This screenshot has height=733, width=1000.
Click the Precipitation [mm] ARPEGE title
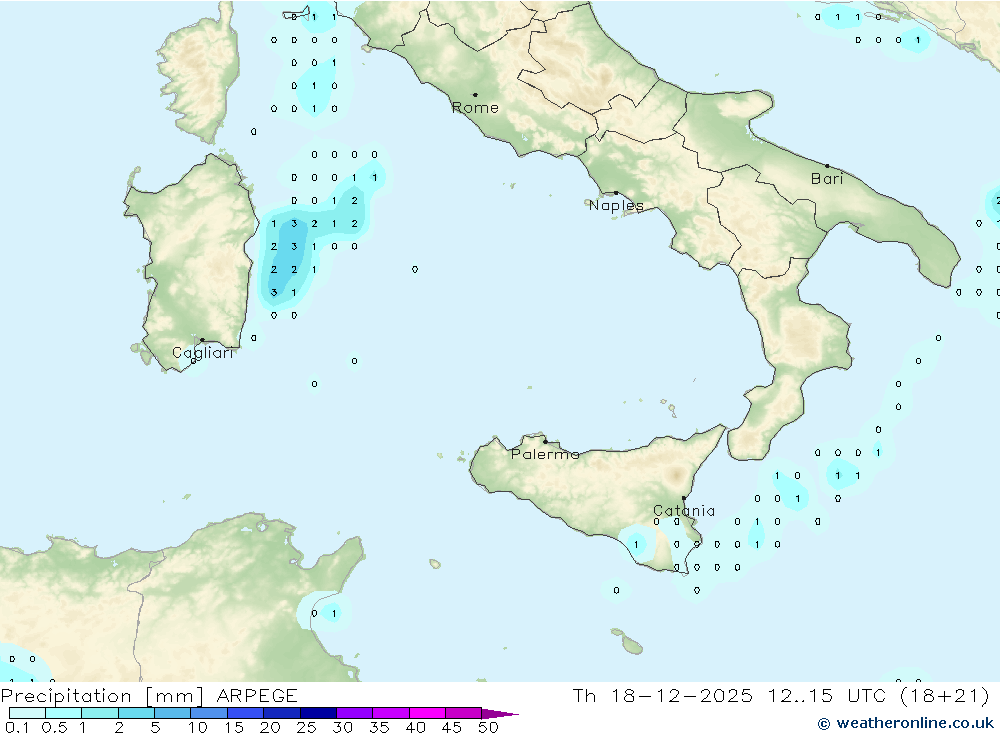click(x=149, y=695)
